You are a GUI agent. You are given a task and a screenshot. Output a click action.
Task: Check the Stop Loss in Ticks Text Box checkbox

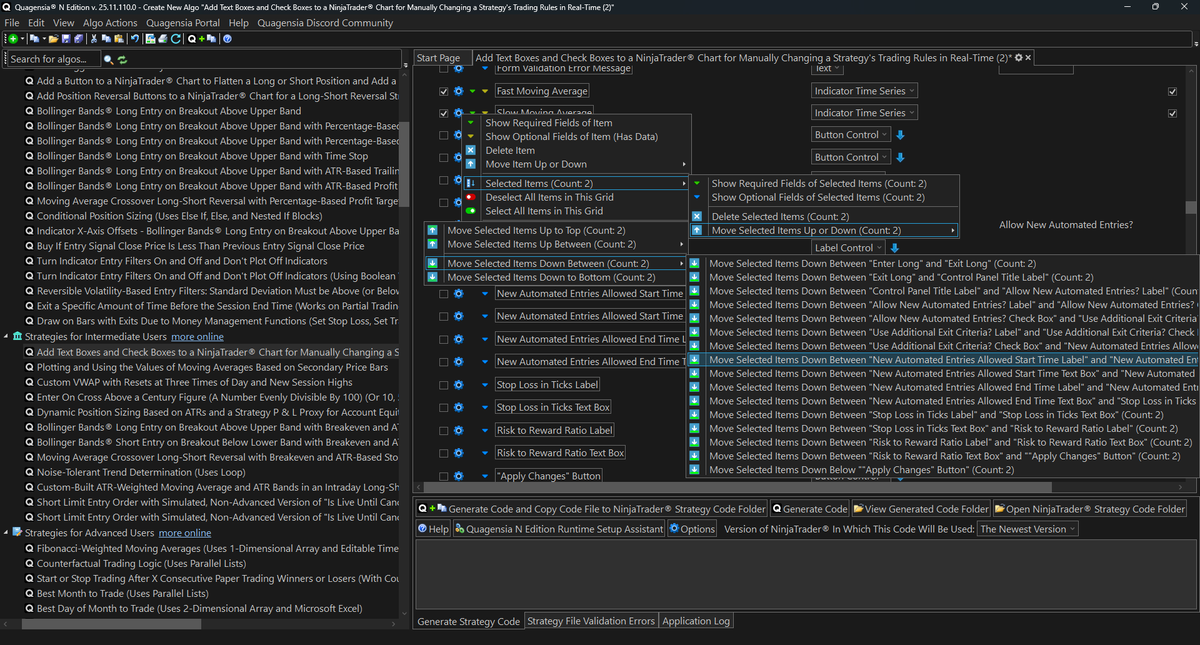pyautogui.click(x=444, y=407)
